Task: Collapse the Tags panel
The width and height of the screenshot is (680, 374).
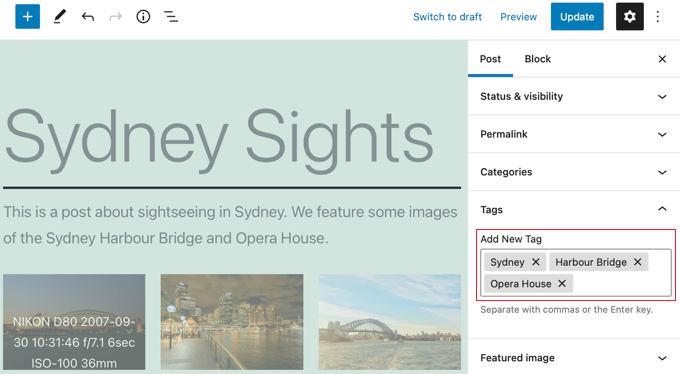Action: point(574,210)
